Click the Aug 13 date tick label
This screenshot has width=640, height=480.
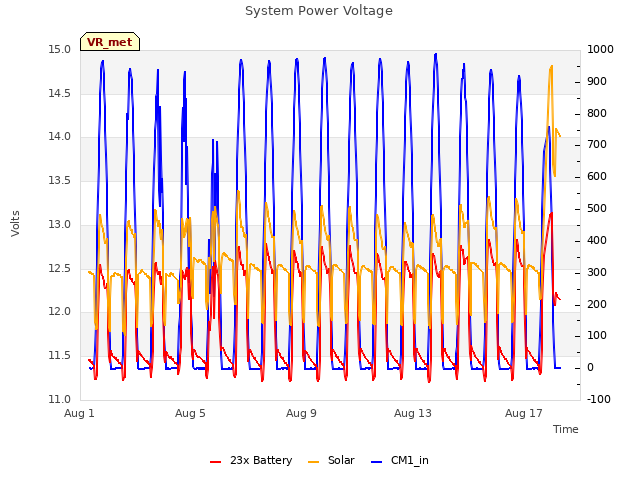[413, 413]
